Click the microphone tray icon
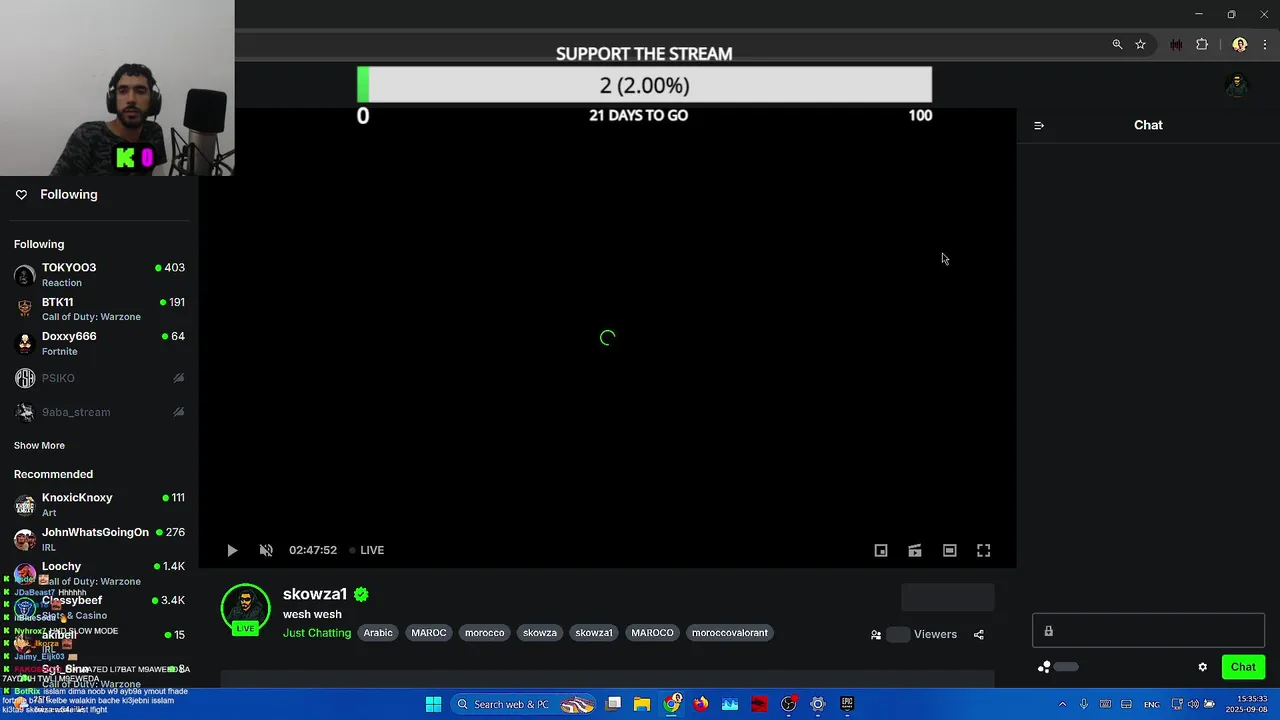 coord(1083,704)
